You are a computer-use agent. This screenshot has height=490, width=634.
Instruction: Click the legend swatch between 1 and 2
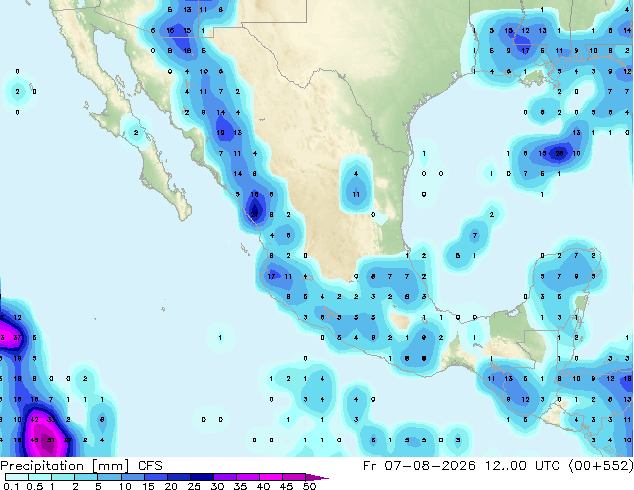point(63,477)
